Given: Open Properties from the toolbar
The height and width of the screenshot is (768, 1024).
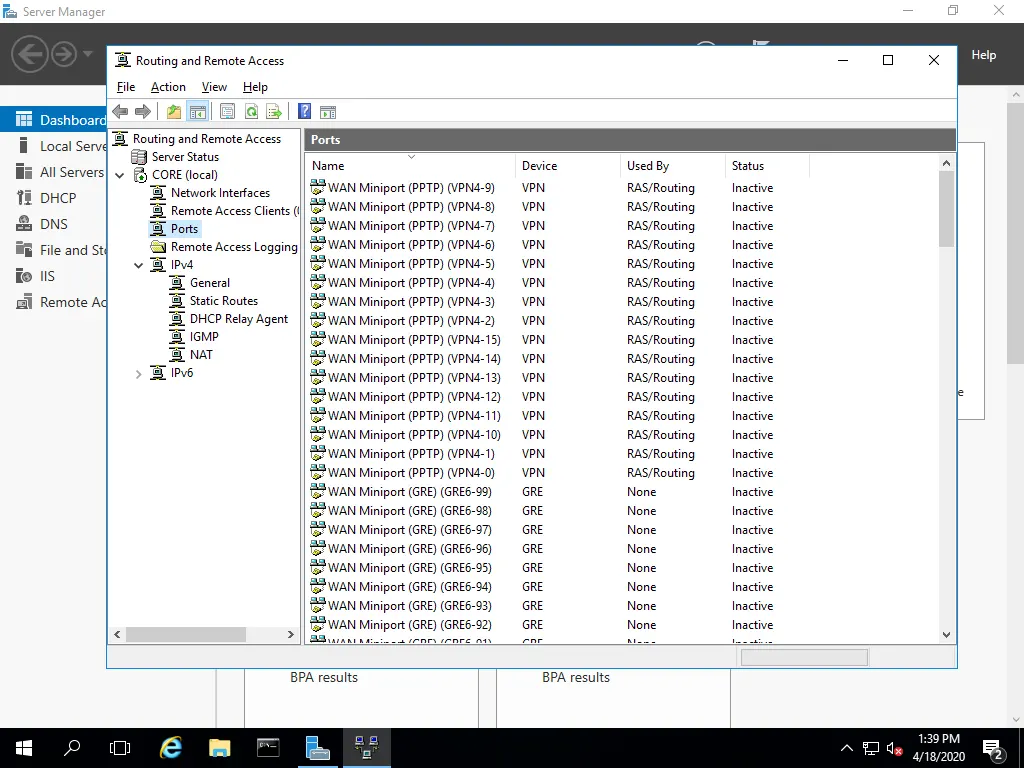Looking at the screenshot, I should (x=227, y=112).
